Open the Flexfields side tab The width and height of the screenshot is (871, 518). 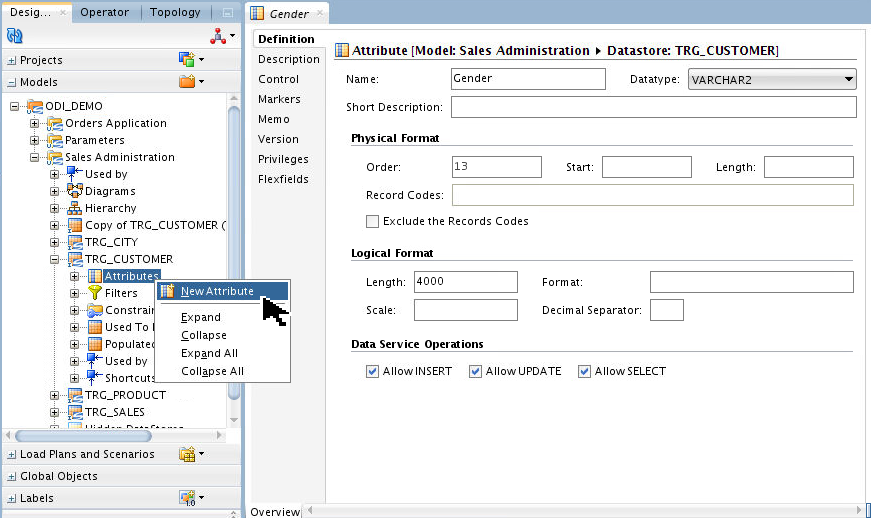(283, 179)
